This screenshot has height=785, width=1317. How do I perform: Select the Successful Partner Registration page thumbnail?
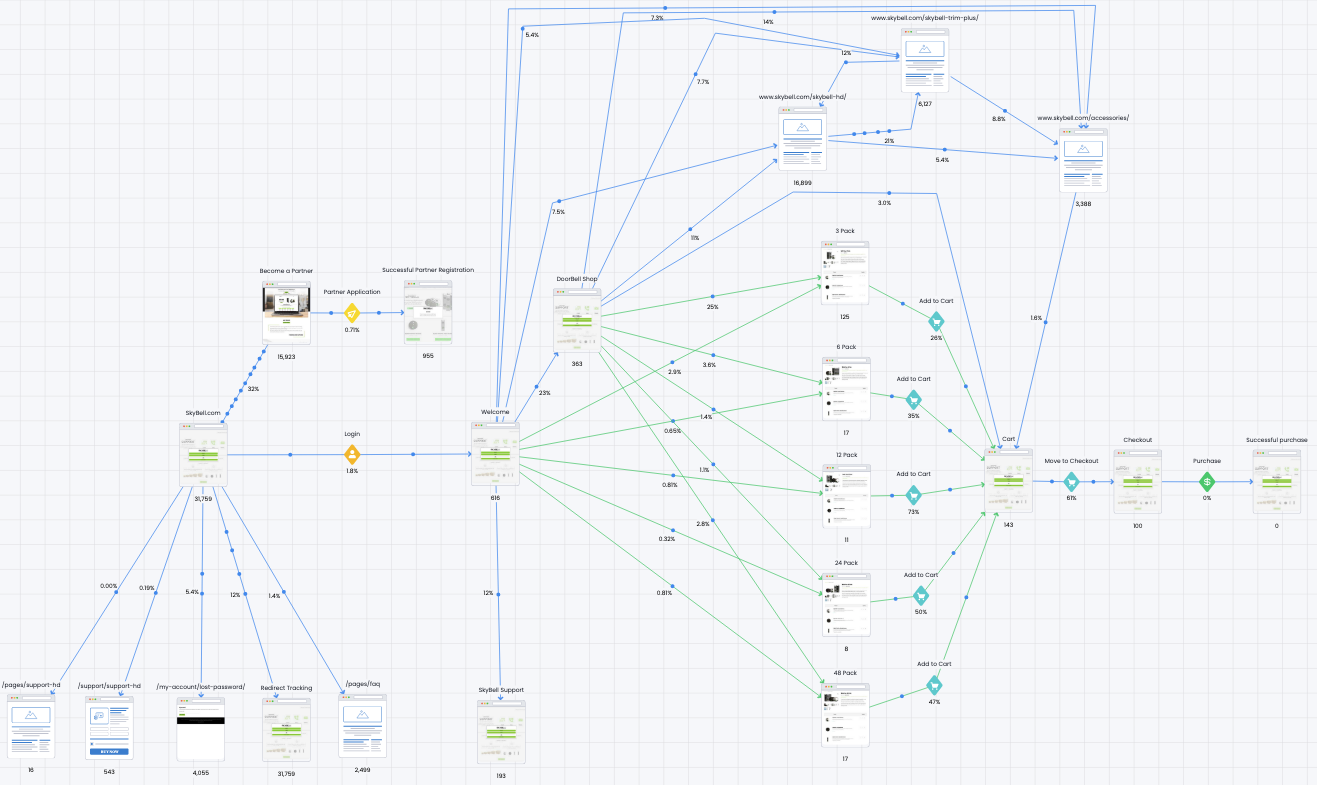pos(428,313)
